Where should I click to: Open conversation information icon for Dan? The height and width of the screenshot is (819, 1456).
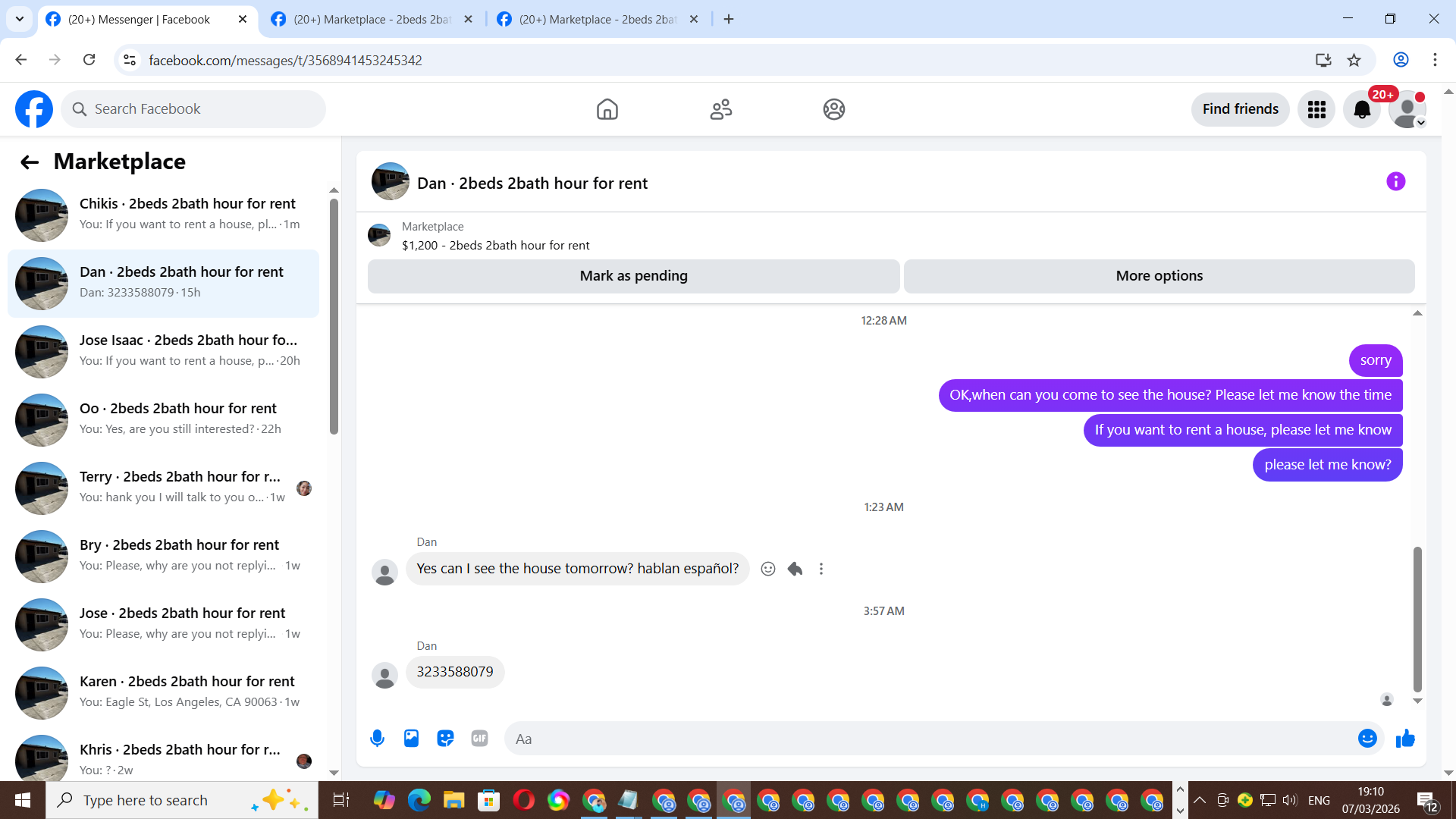pos(1396,181)
